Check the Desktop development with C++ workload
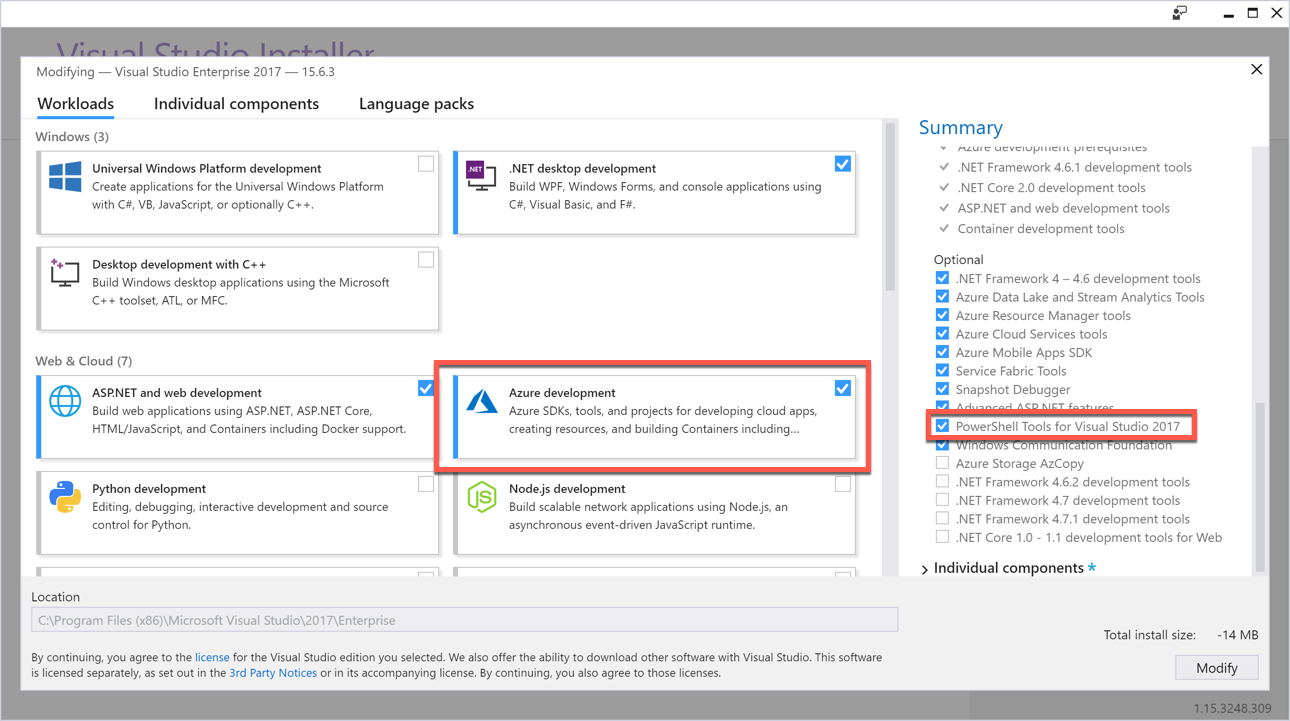 (426, 260)
